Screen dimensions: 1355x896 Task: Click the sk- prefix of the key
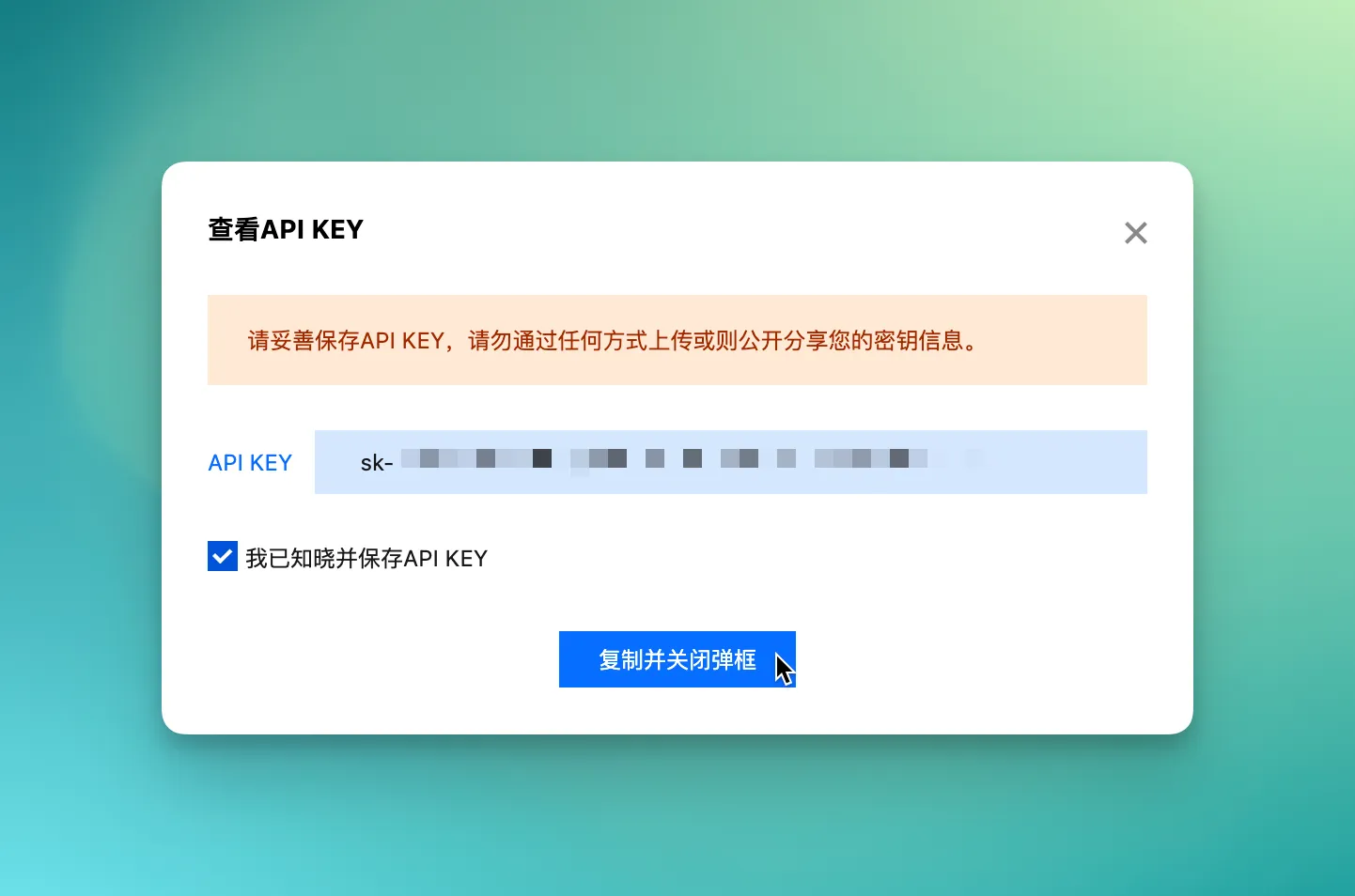click(x=376, y=462)
